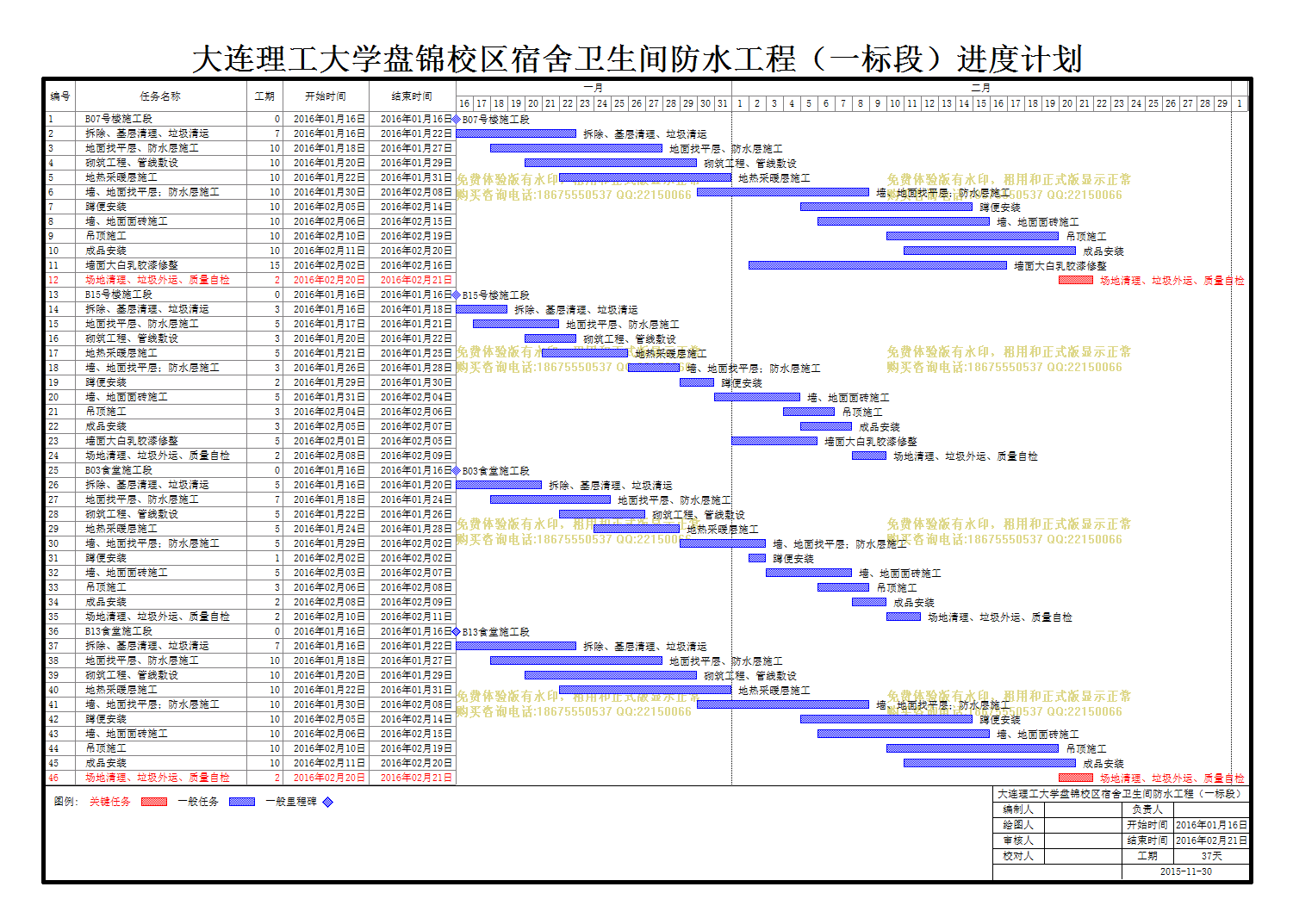The image size is (1293, 924).
Task: Select row 16 task name 砌筑工程、管线敷设
Action: [x=132, y=338]
